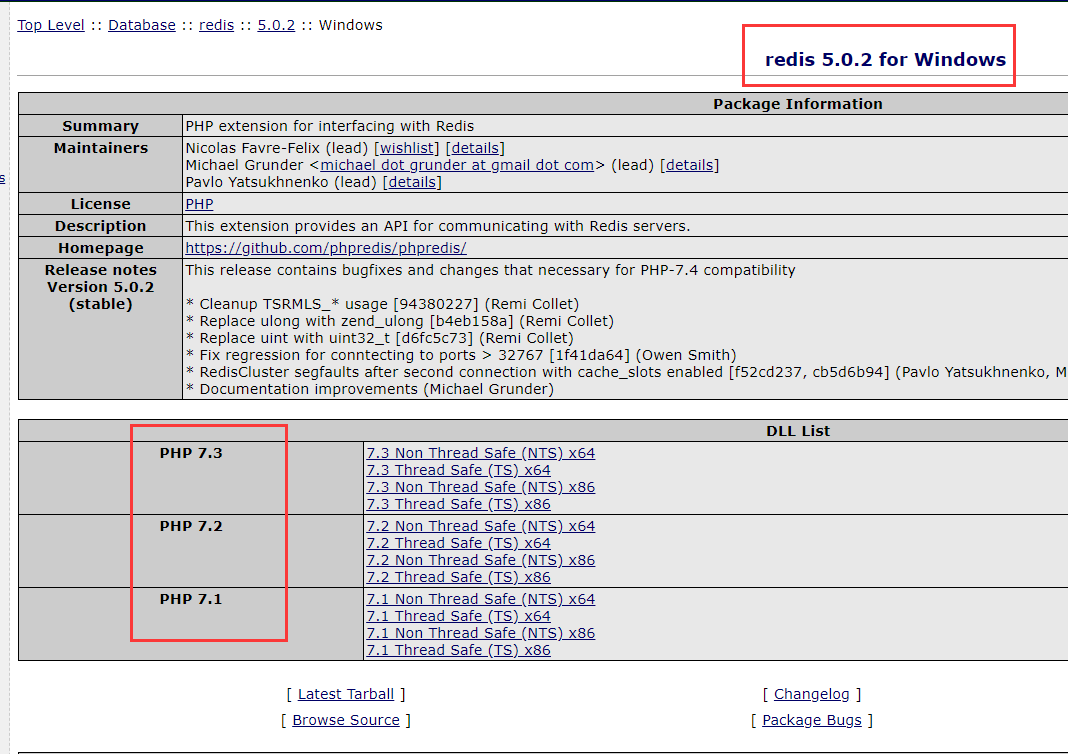Click the 'Package Information' table header
The image size is (1068, 754).
coord(798,104)
